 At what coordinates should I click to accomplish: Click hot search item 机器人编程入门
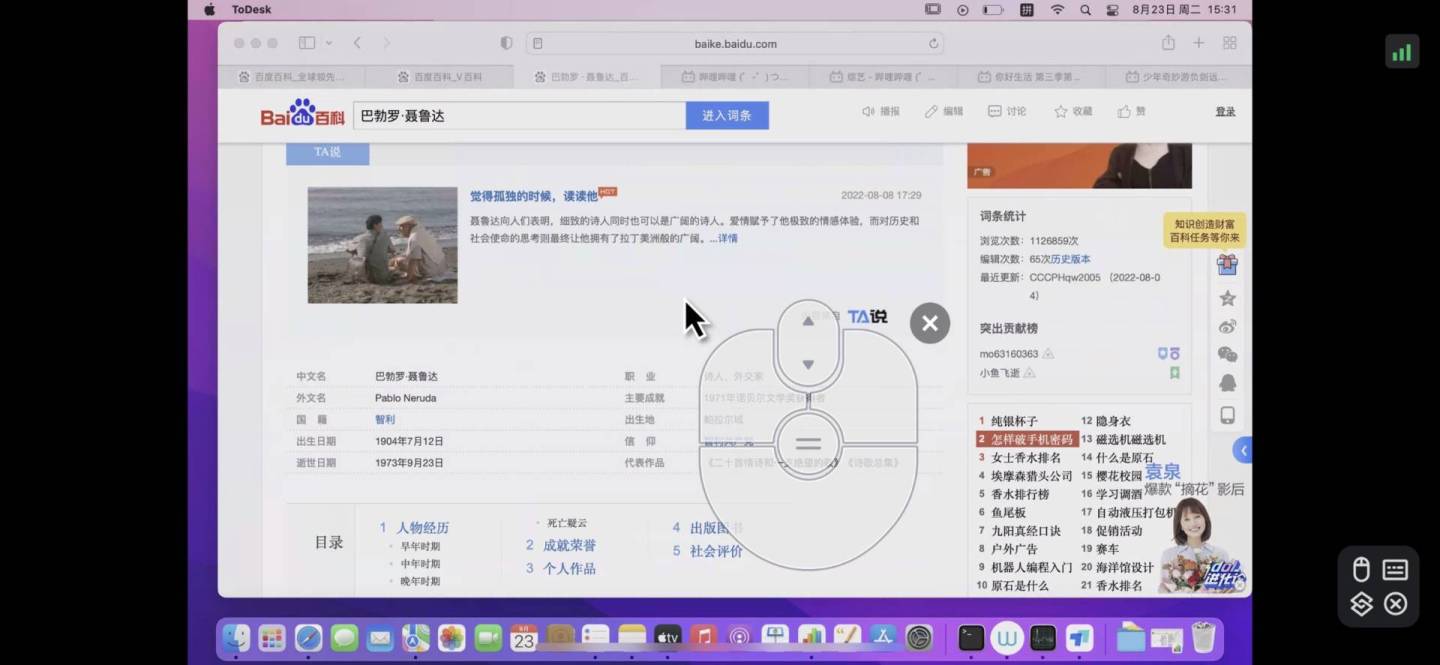[x=1031, y=568]
